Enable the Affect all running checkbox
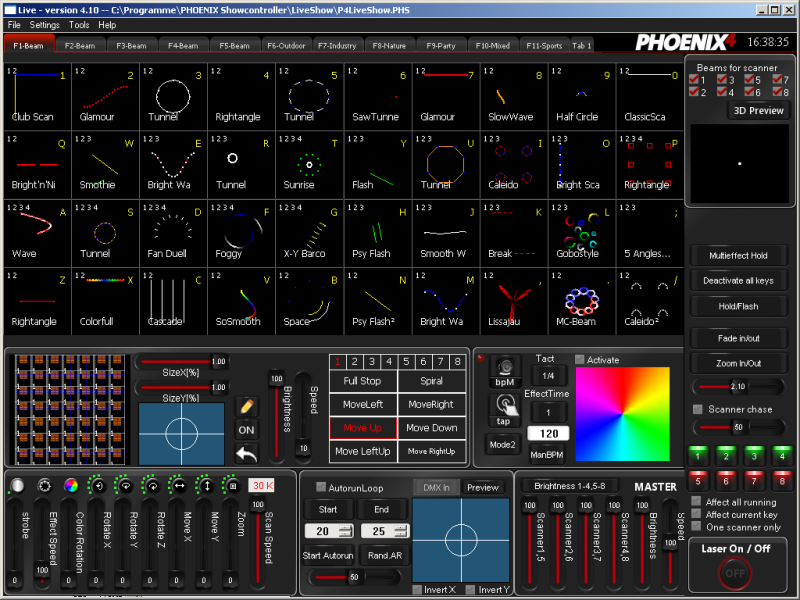Viewport: 800px width, 600px height. click(696, 502)
